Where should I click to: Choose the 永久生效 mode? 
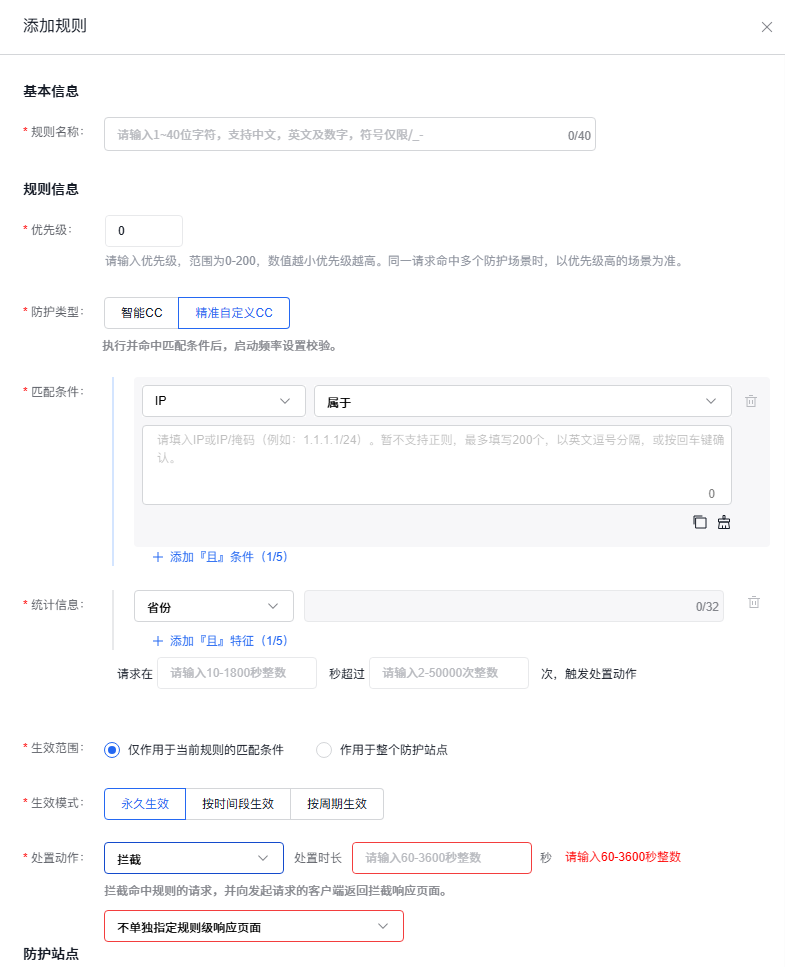click(145, 804)
